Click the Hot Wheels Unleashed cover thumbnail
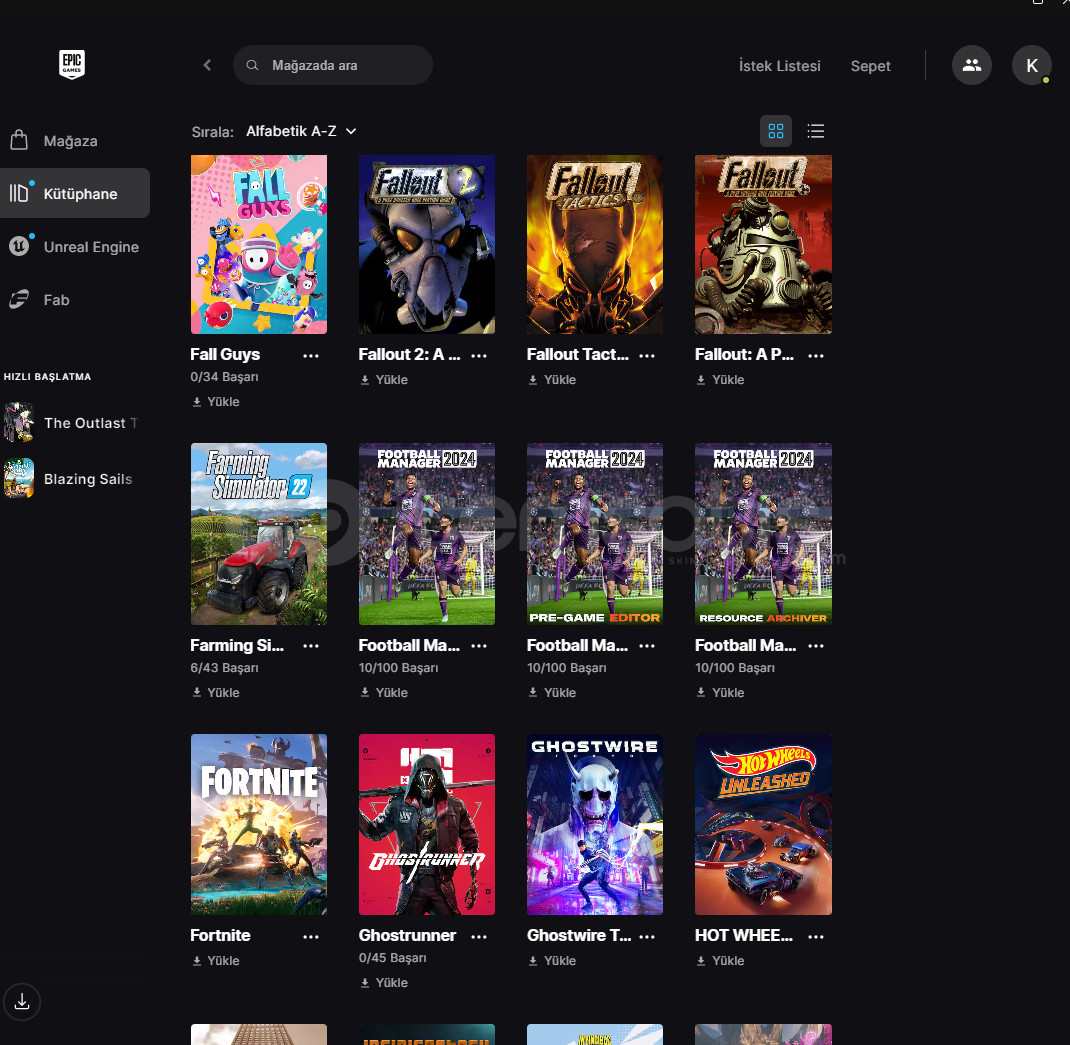1070x1045 pixels. pyautogui.click(x=763, y=824)
